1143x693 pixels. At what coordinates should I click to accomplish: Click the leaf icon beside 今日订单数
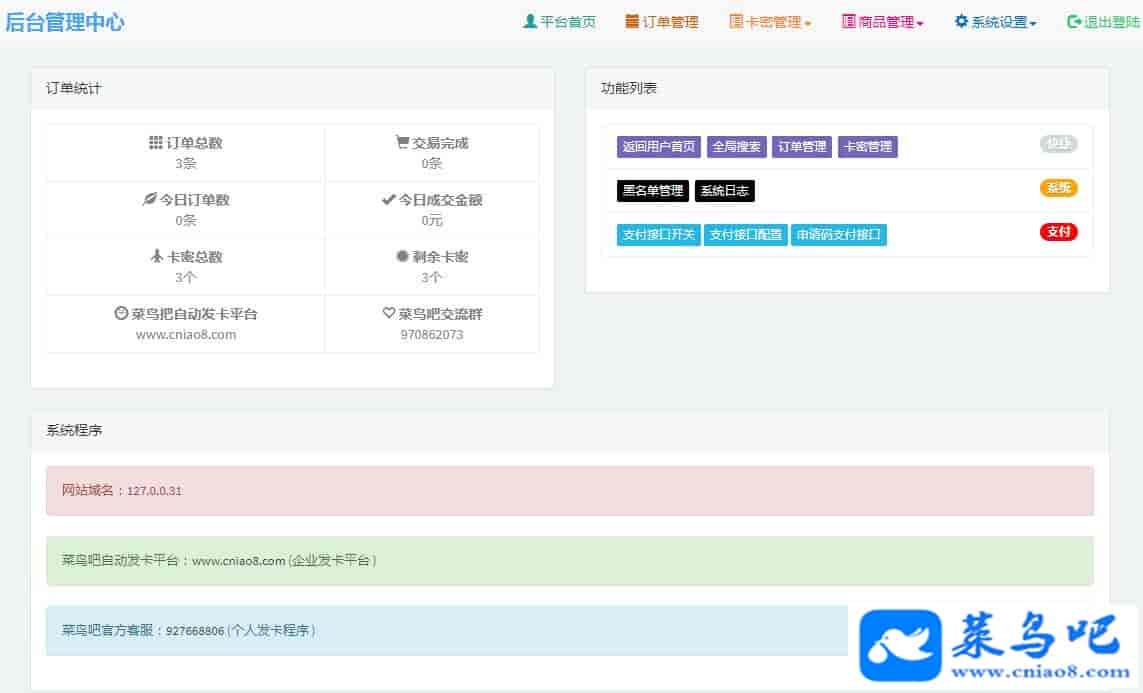point(150,200)
